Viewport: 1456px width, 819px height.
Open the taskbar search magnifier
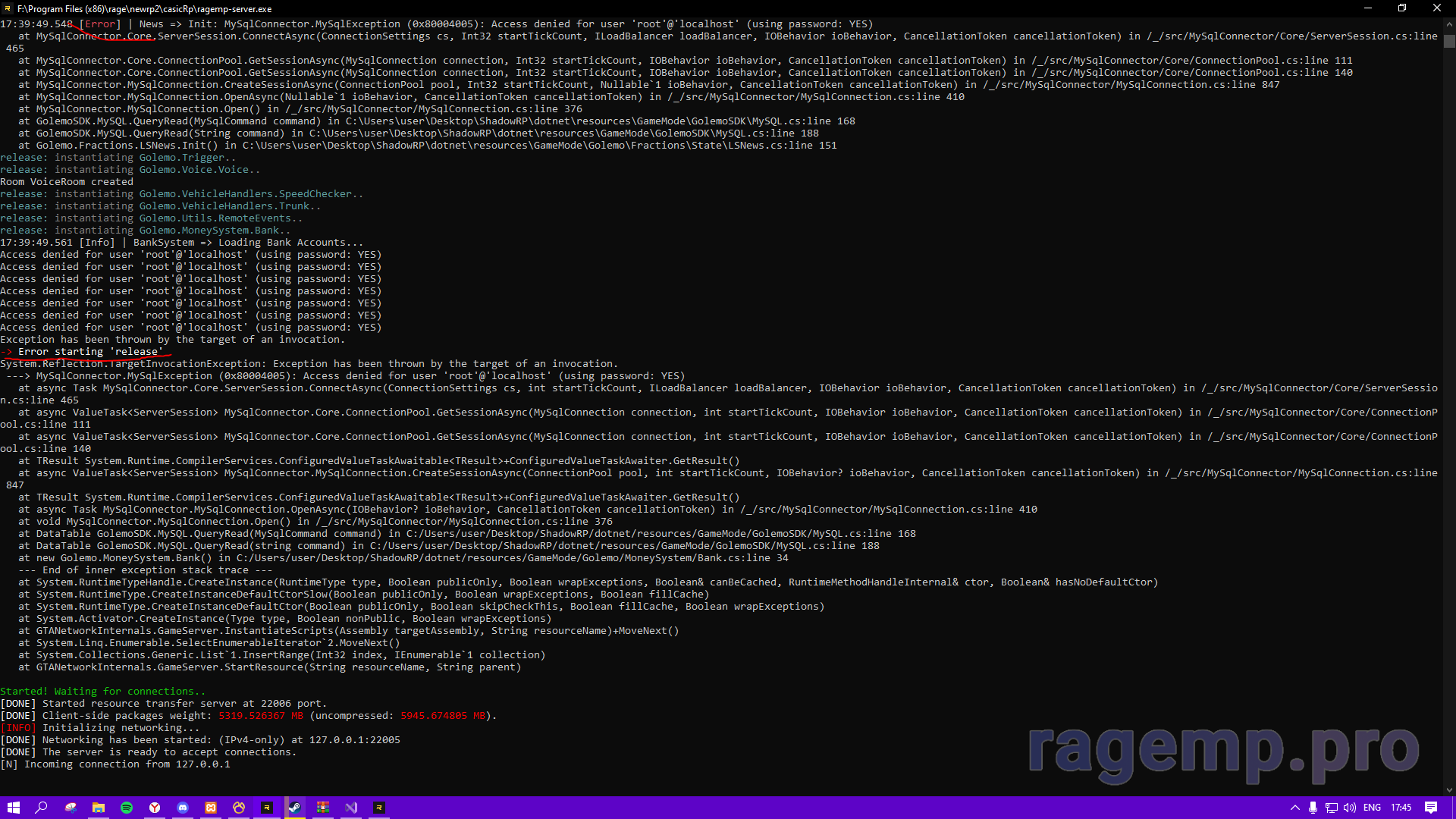point(42,808)
